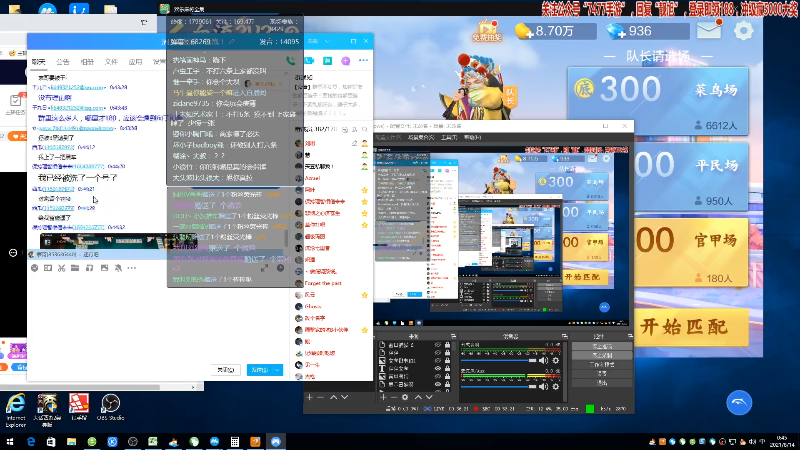Screen dimensions: 800x450
Task: Pop out the OBS audio mixer dock
Action: [564, 336]
